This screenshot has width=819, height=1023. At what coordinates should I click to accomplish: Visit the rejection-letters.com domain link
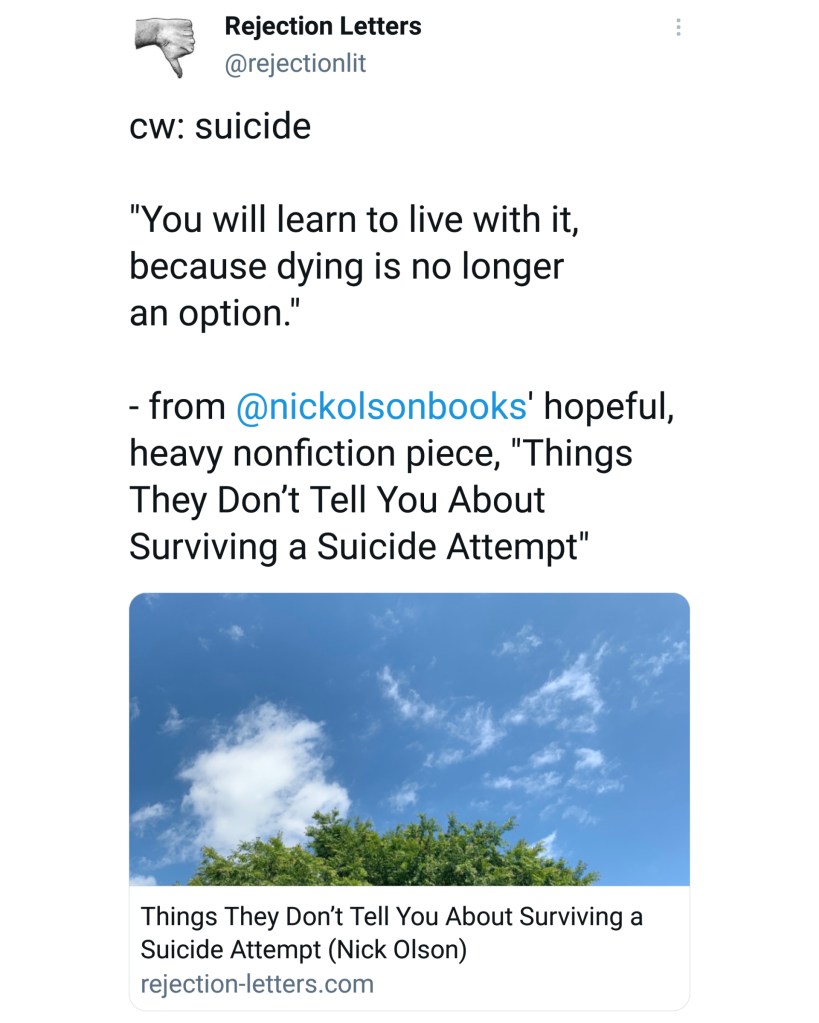(257, 984)
